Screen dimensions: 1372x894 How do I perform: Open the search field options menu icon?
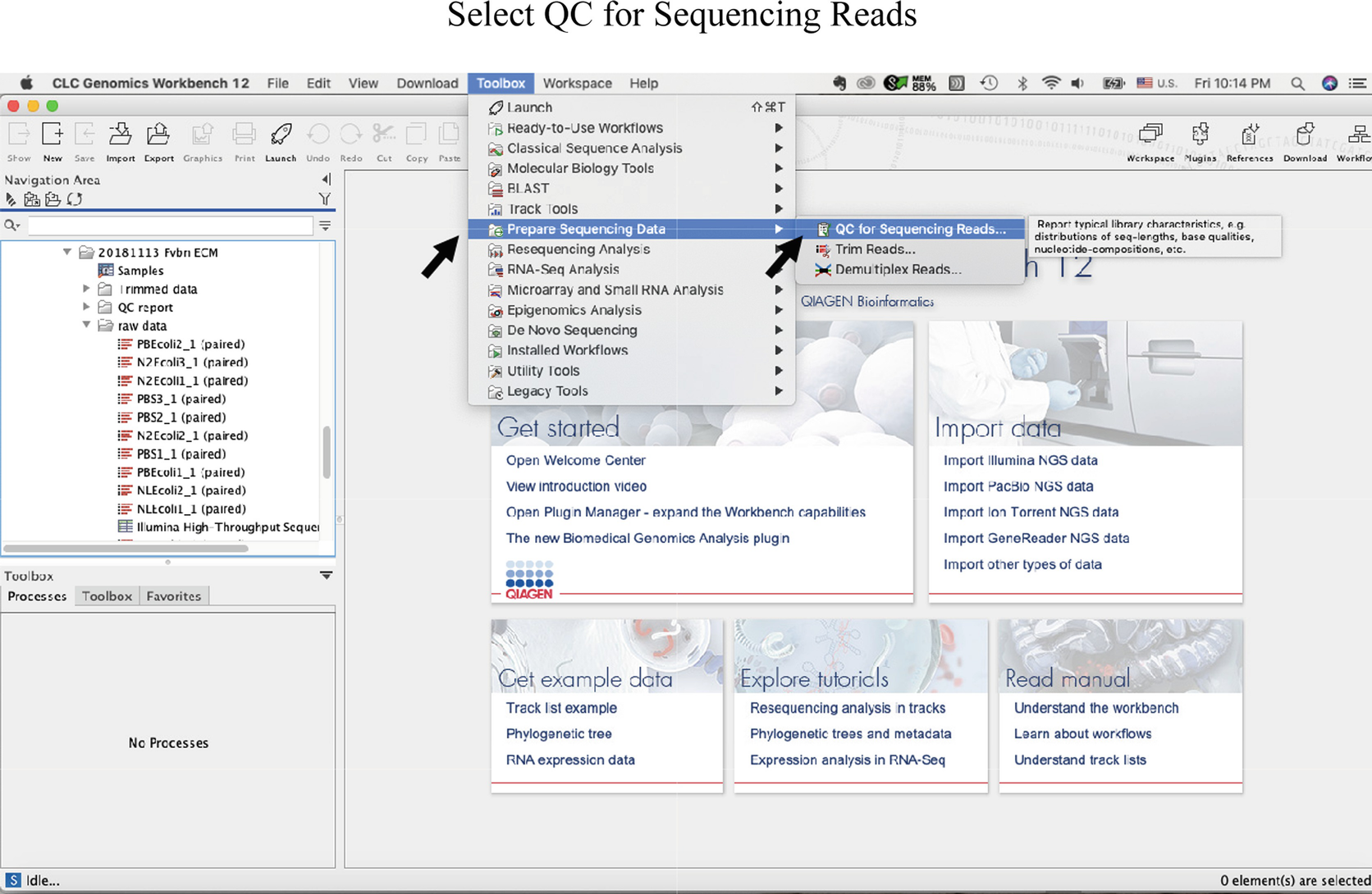(325, 226)
